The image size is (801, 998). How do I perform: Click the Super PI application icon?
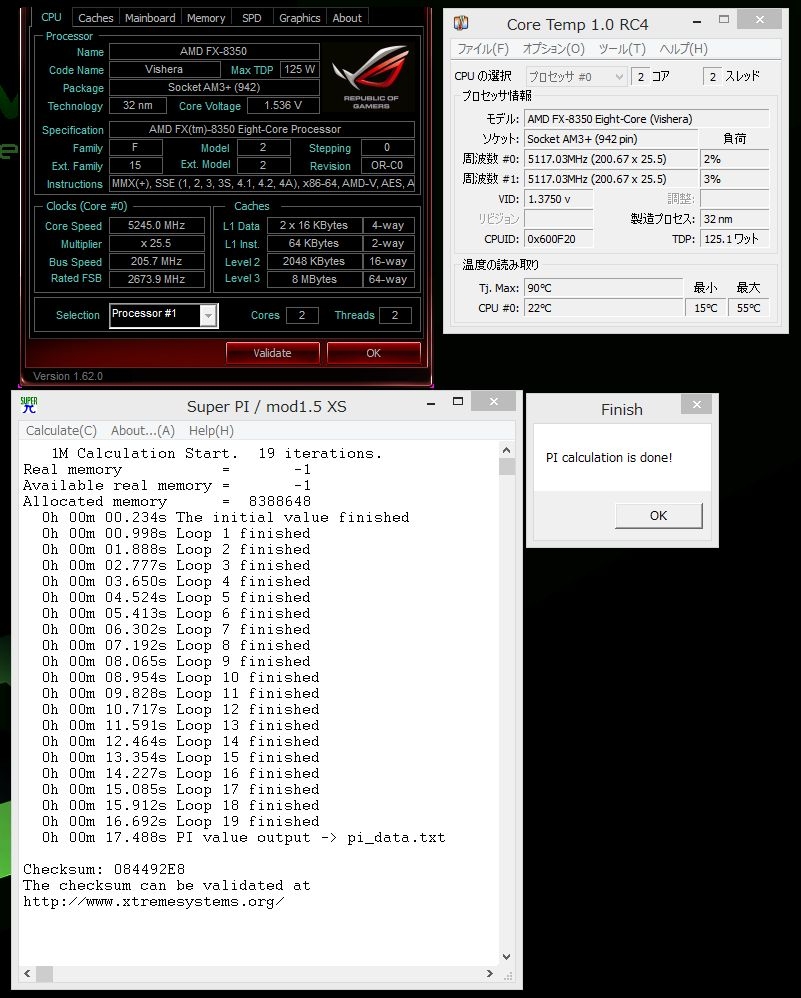pyautogui.click(x=29, y=405)
